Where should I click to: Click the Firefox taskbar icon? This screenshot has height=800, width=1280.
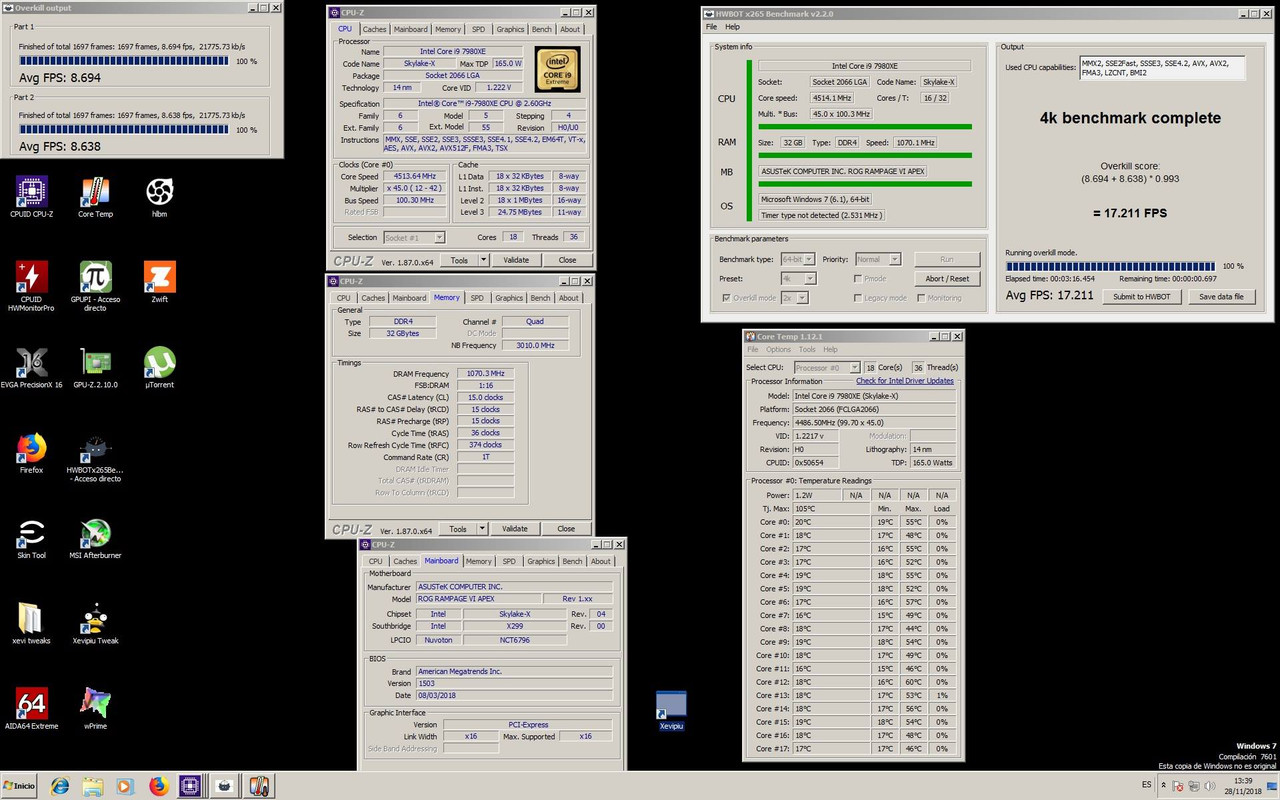pyautogui.click(x=158, y=786)
